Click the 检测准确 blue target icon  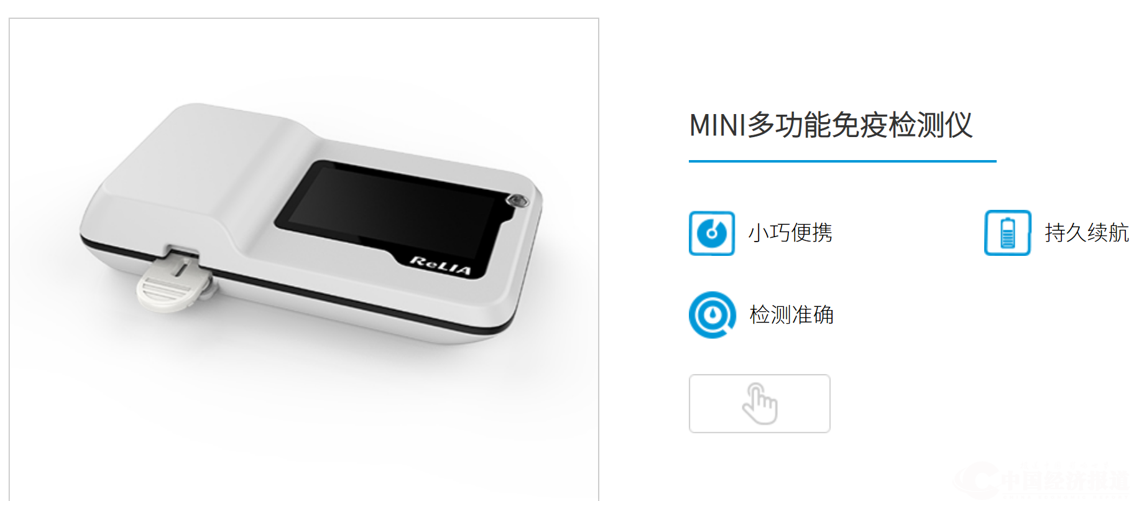pos(712,315)
